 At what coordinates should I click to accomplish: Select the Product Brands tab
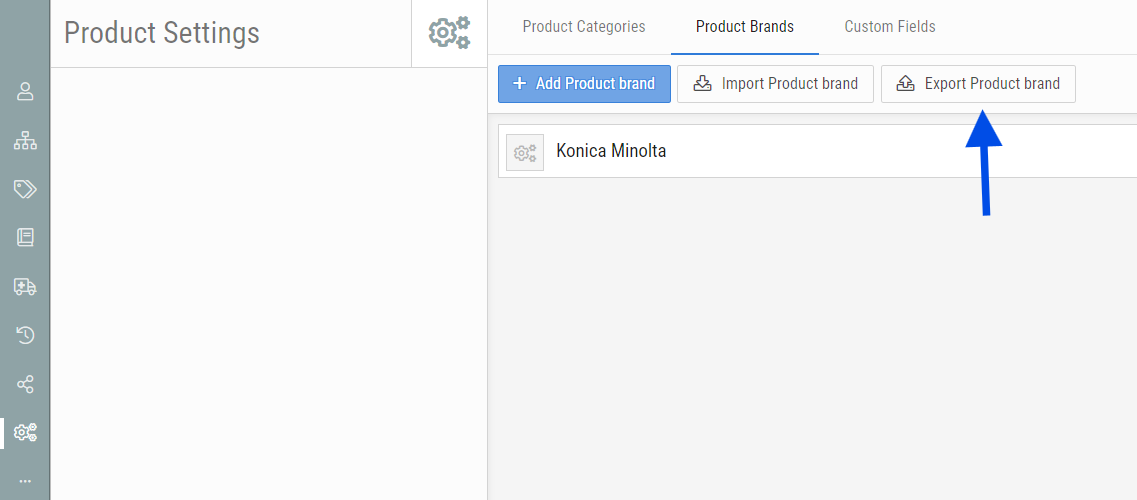click(745, 27)
